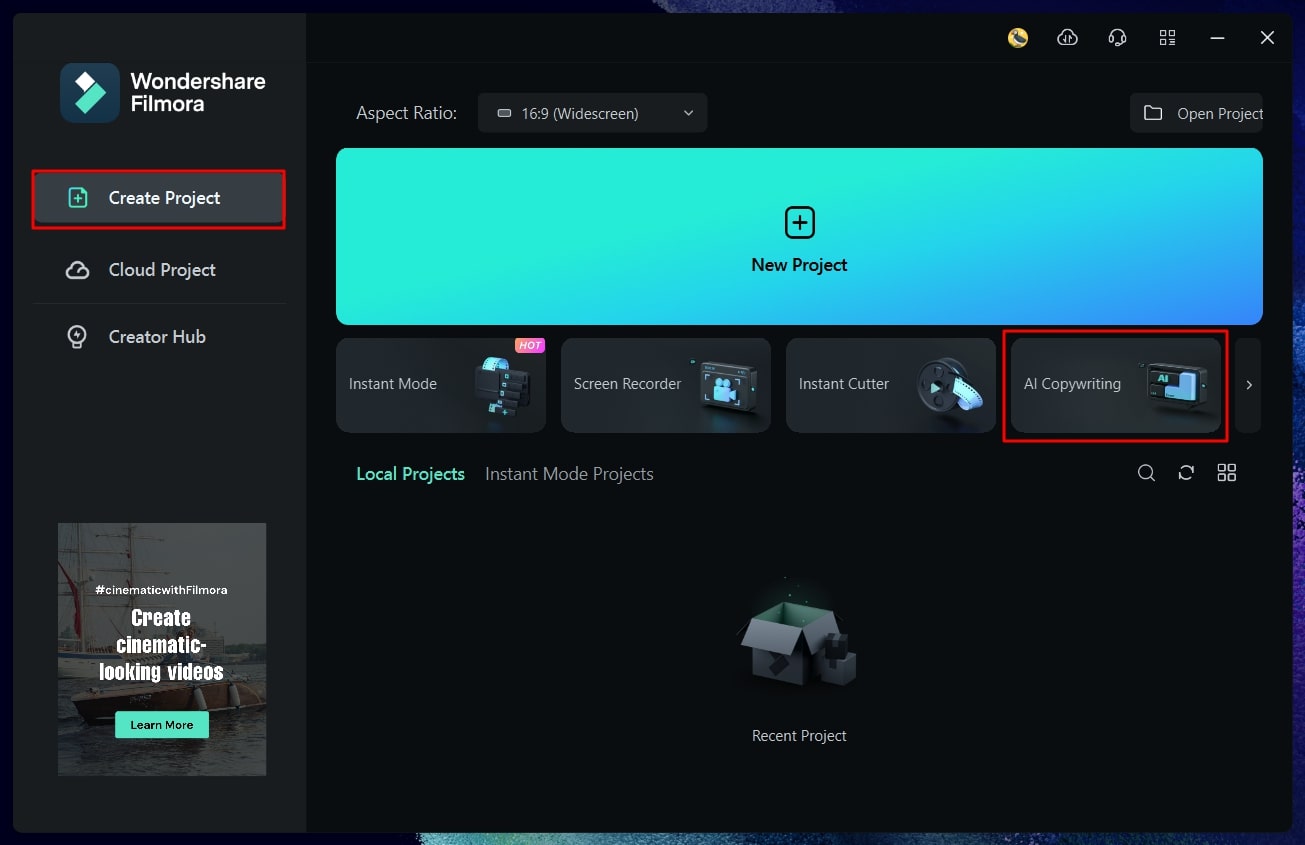Screen dimensions: 1305x845
Task: Launch the Screen Recorder tool
Action: [x=666, y=385]
